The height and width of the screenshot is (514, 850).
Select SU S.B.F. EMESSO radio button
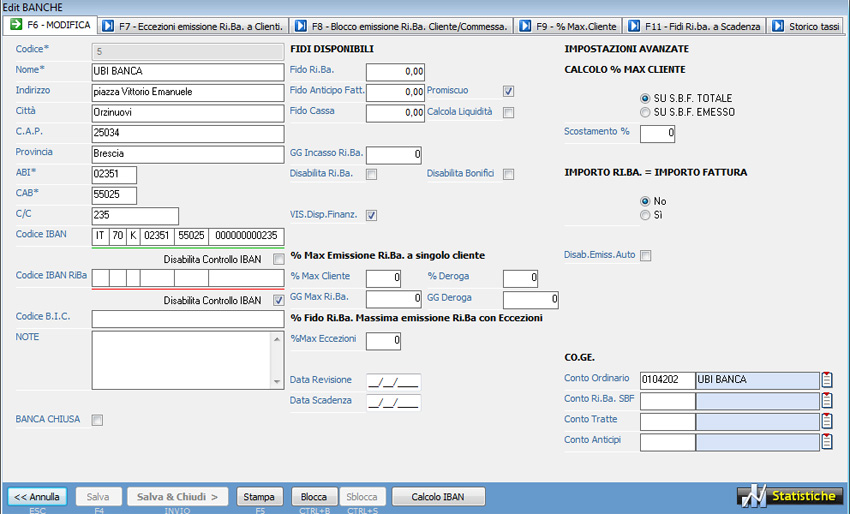click(645, 112)
